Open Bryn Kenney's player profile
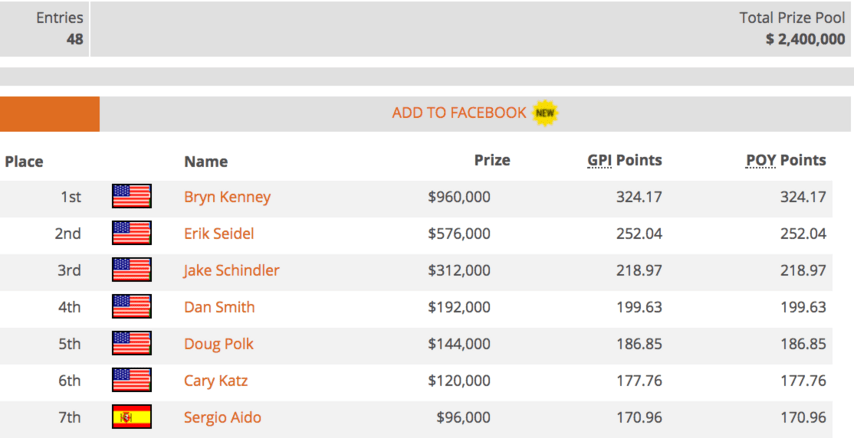Screen dimensions: 854x438 [227, 197]
